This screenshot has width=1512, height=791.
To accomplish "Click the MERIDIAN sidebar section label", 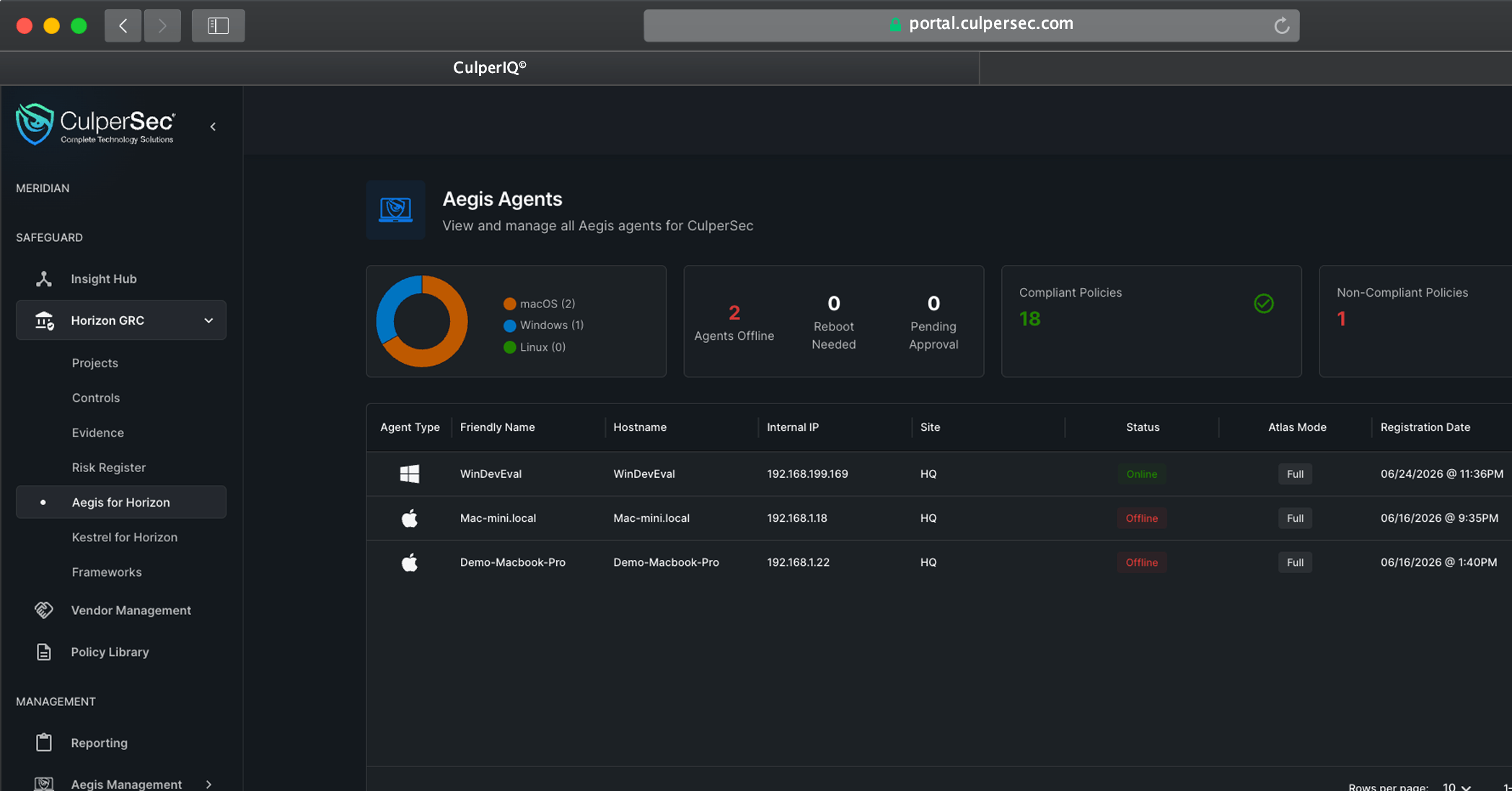I will point(43,188).
